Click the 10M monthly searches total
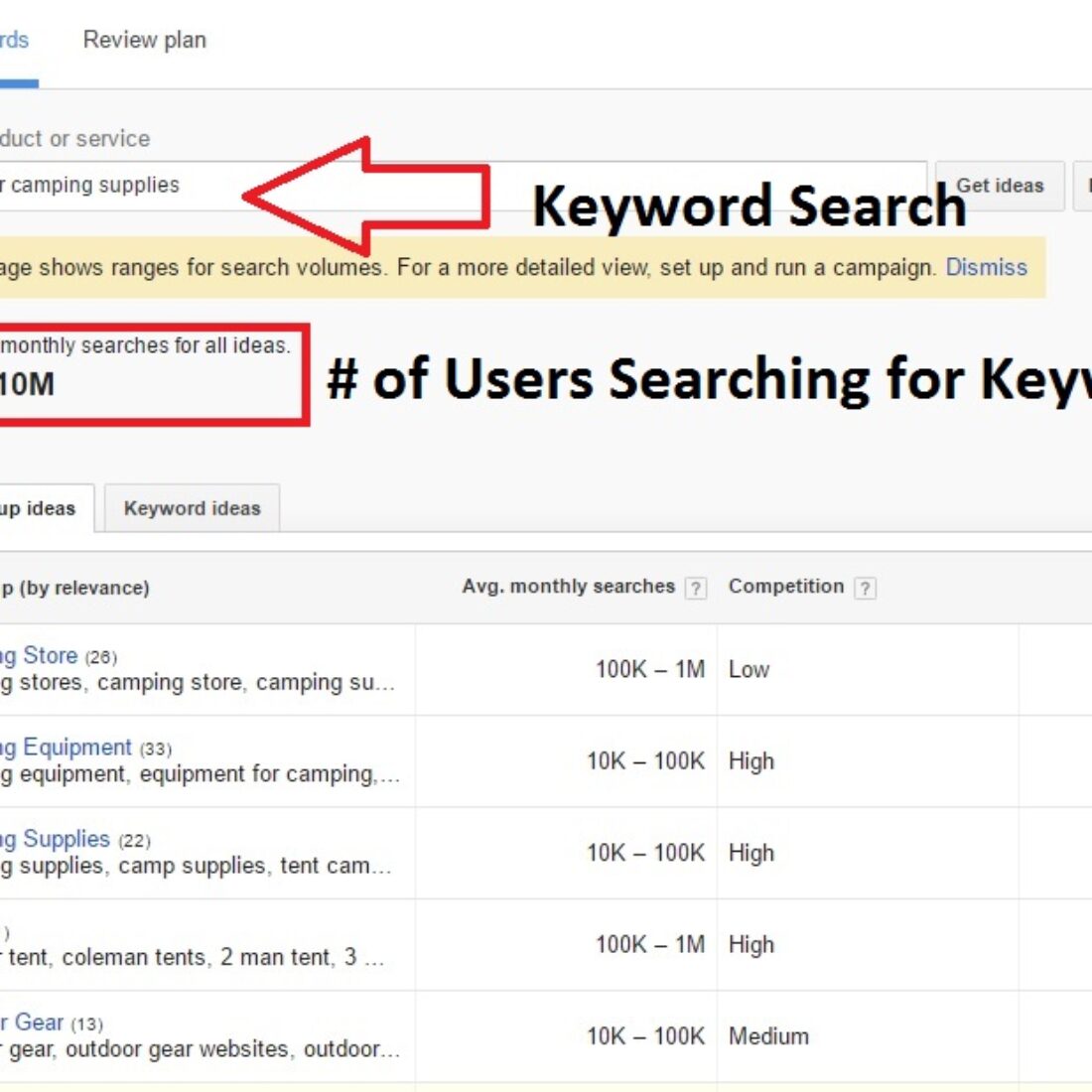Screen dimensions: 1092x1092 pyautogui.click(x=28, y=383)
